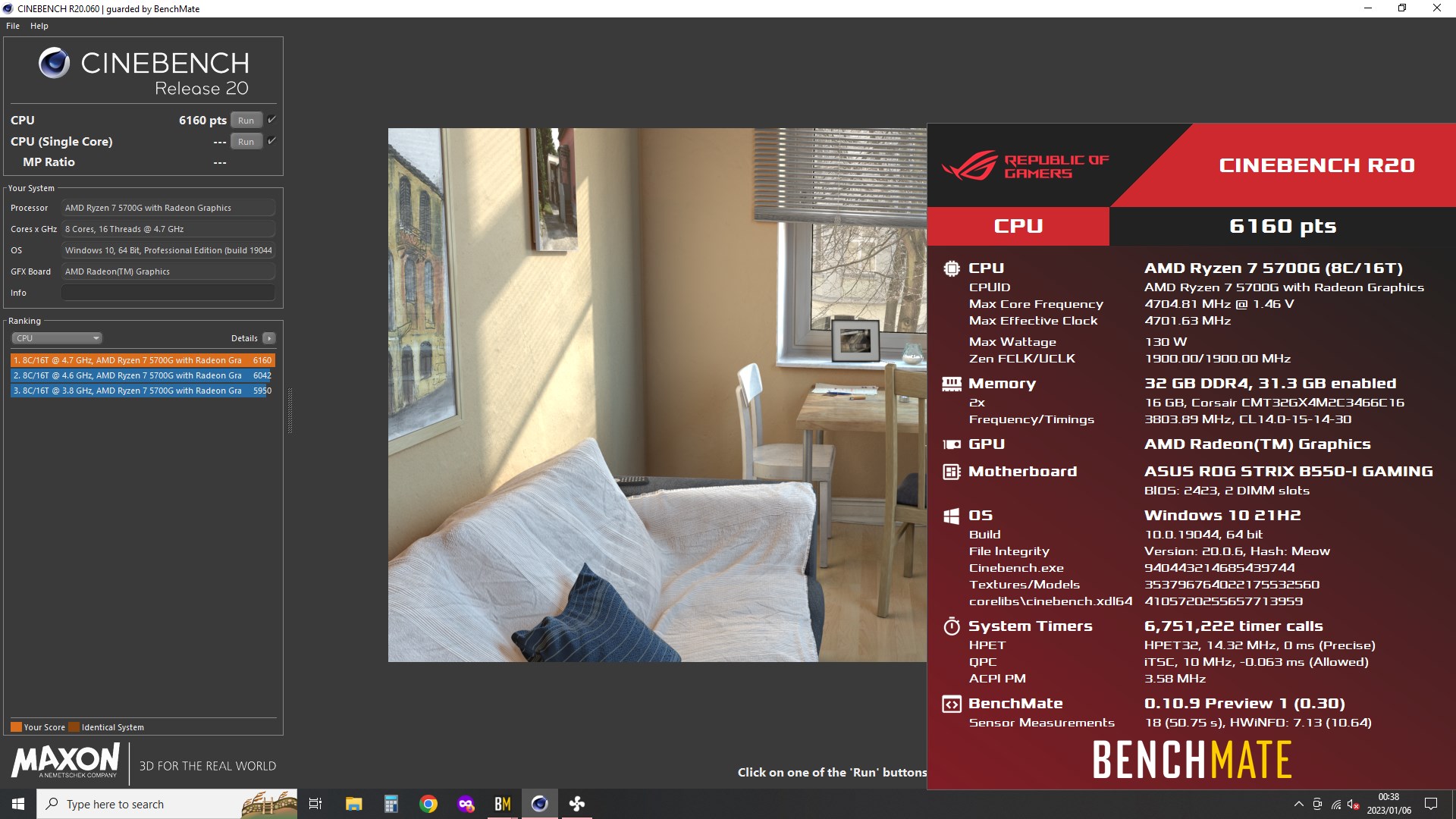Screen dimensions: 1456x819
Task: Open the Windows Start menu
Action: tap(18, 804)
